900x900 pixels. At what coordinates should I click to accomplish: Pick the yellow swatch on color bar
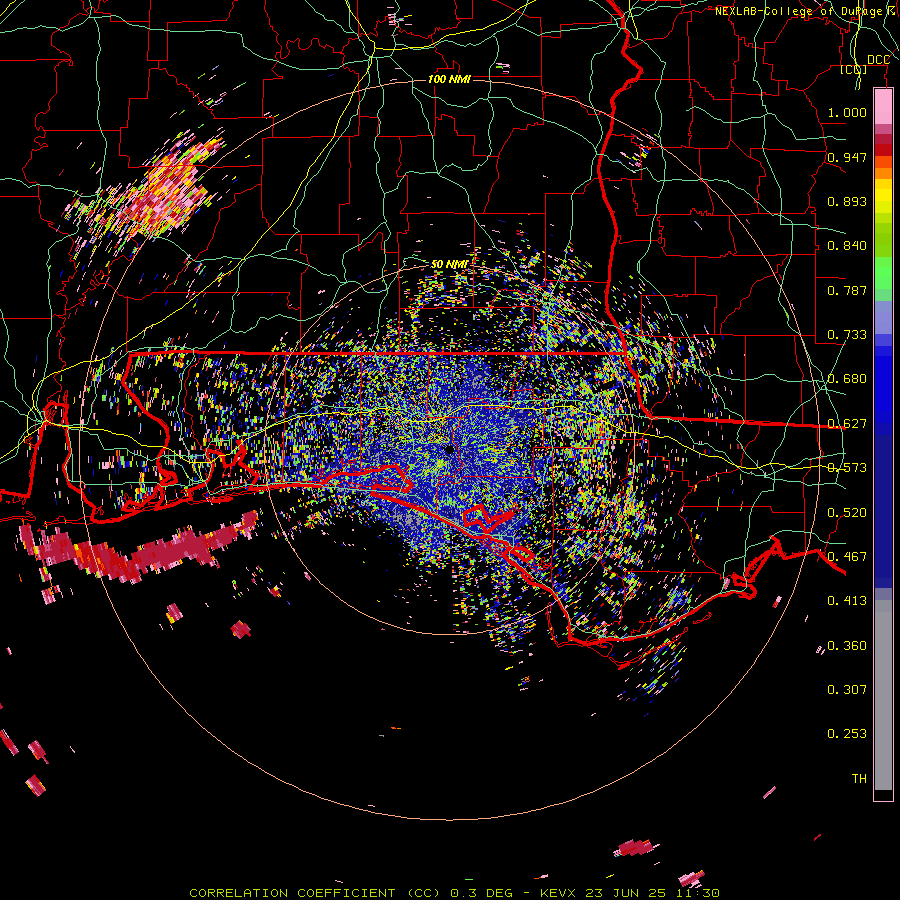point(883,197)
